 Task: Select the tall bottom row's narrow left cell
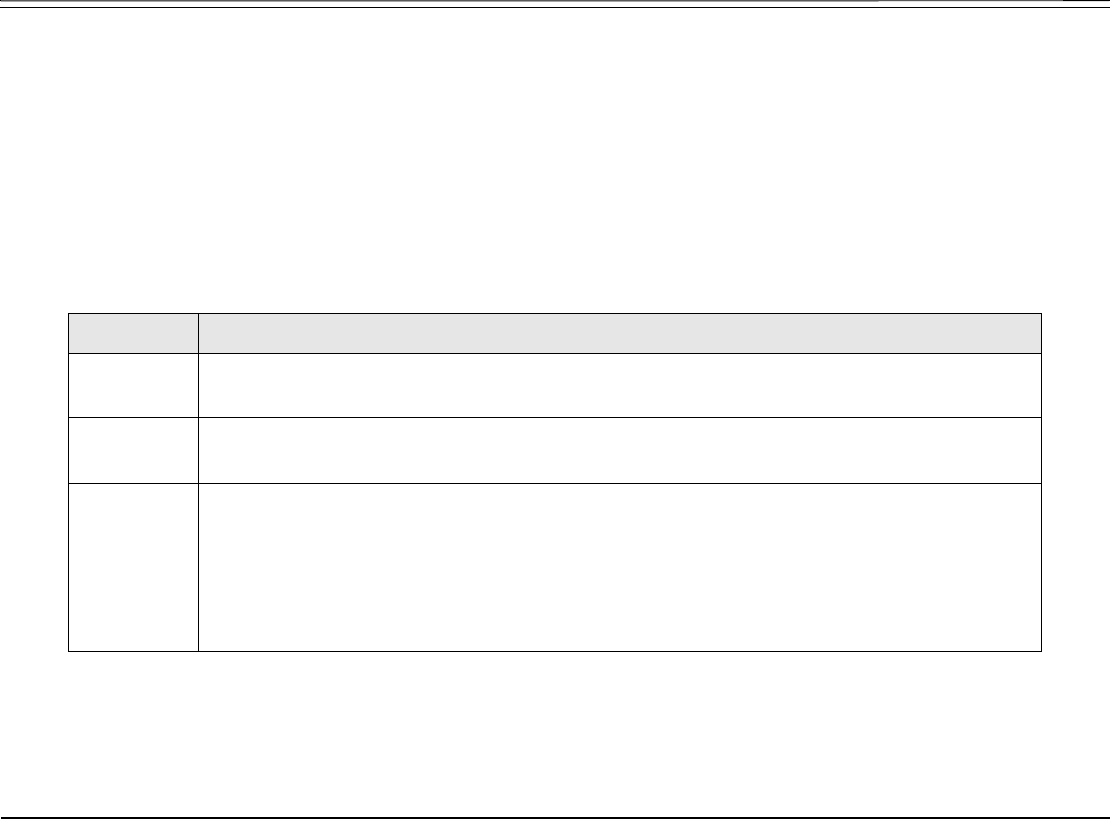click(133, 567)
